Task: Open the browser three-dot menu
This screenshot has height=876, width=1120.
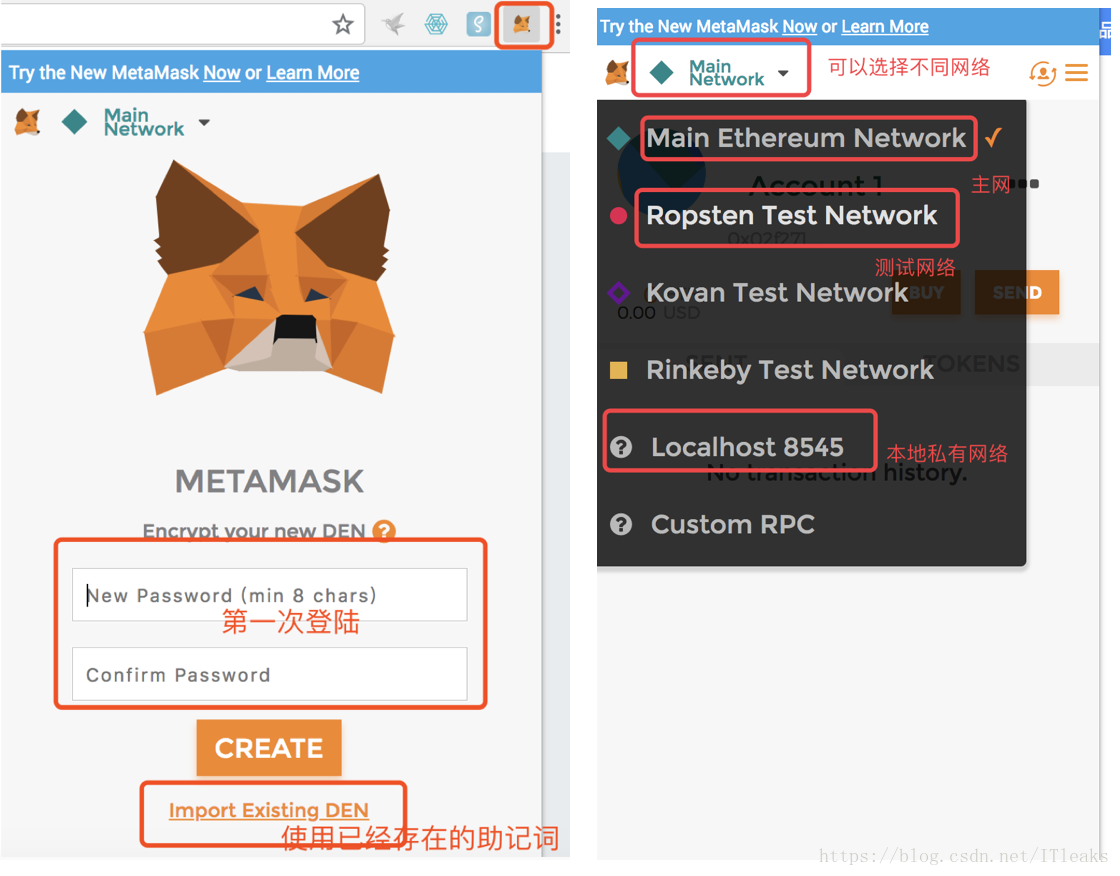Action: pyautogui.click(x=558, y=25)
